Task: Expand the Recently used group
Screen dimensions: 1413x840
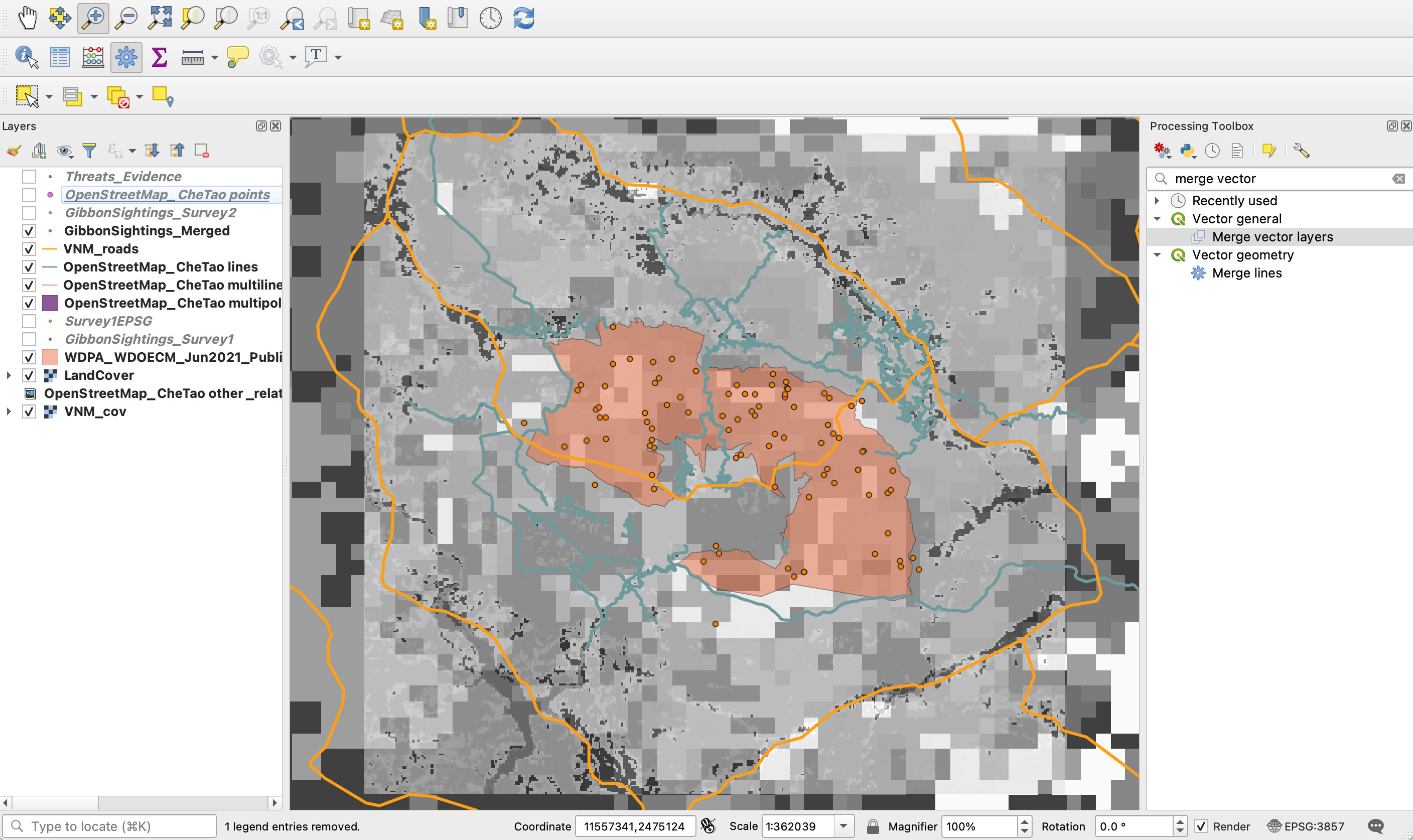Action: 1157,200
